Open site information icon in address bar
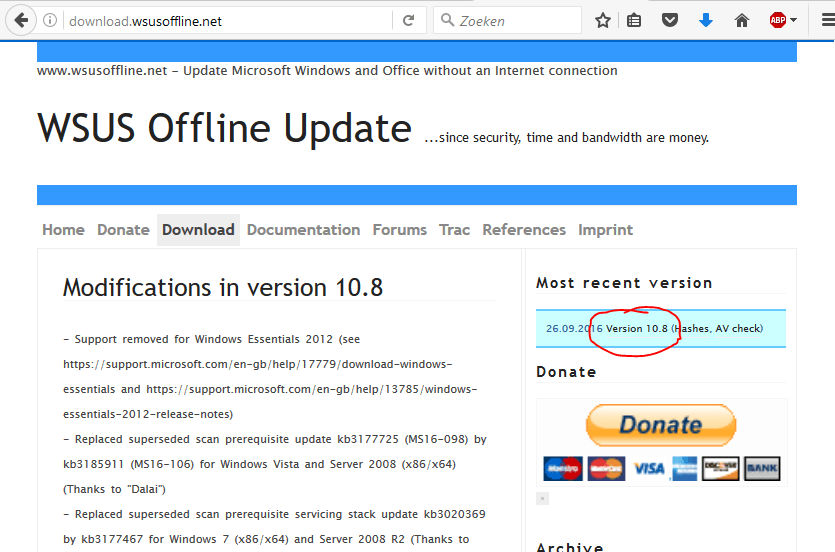The image size is (835, 552). click(50, 21)
